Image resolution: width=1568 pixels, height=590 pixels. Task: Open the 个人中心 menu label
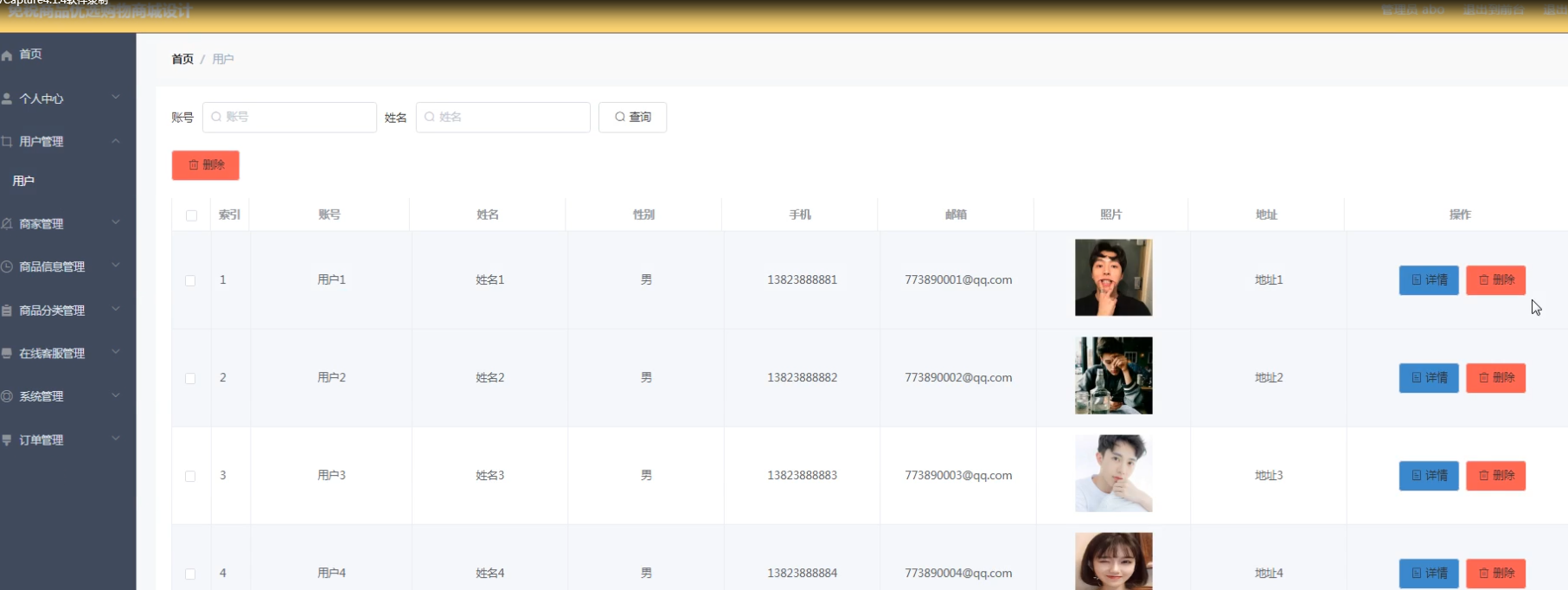tap(42, 99)
